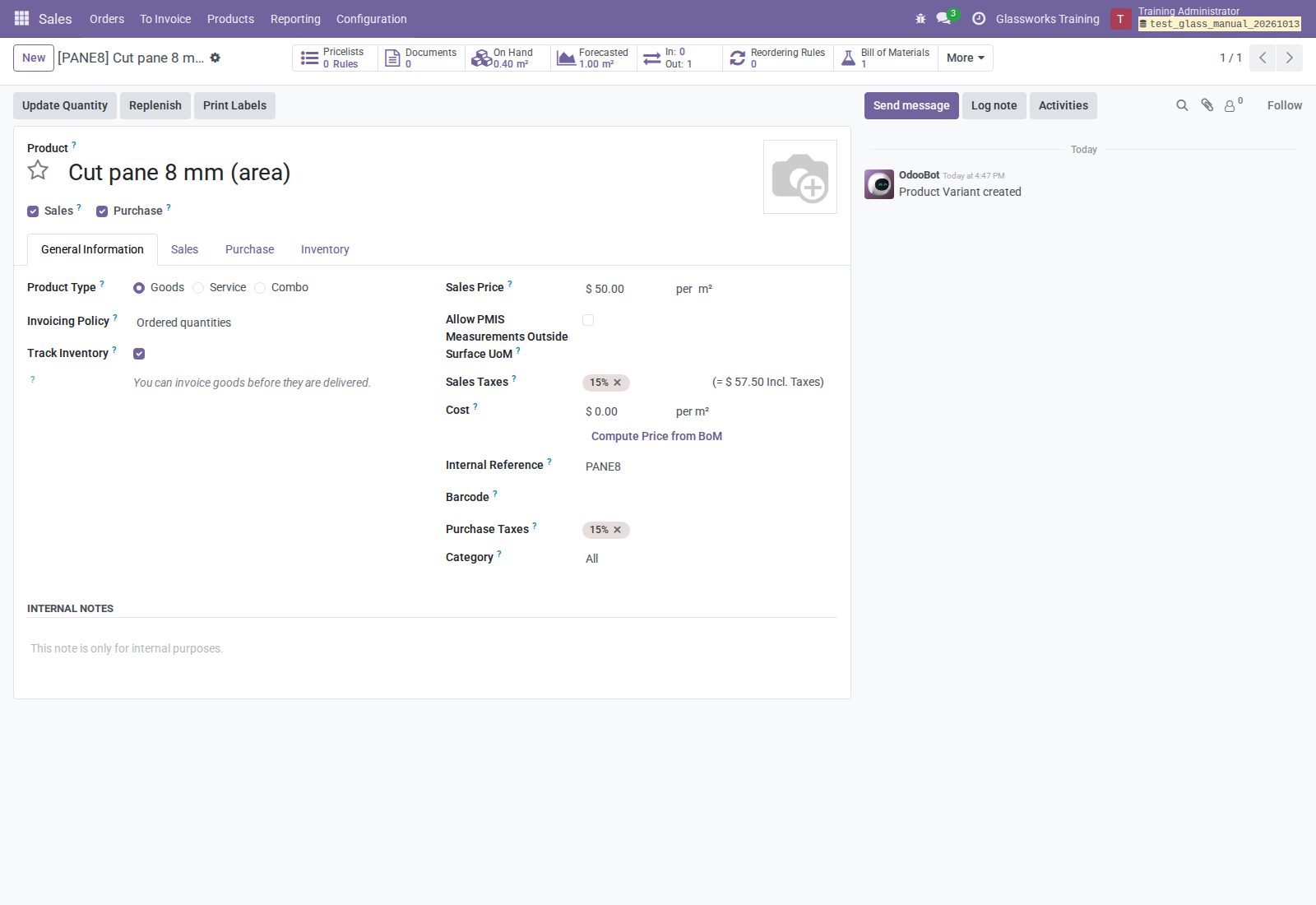This screenshot has height=905, width=1316.
Task: Enable Allow PMIS Measurements checkbox
Action: (588, 320)
